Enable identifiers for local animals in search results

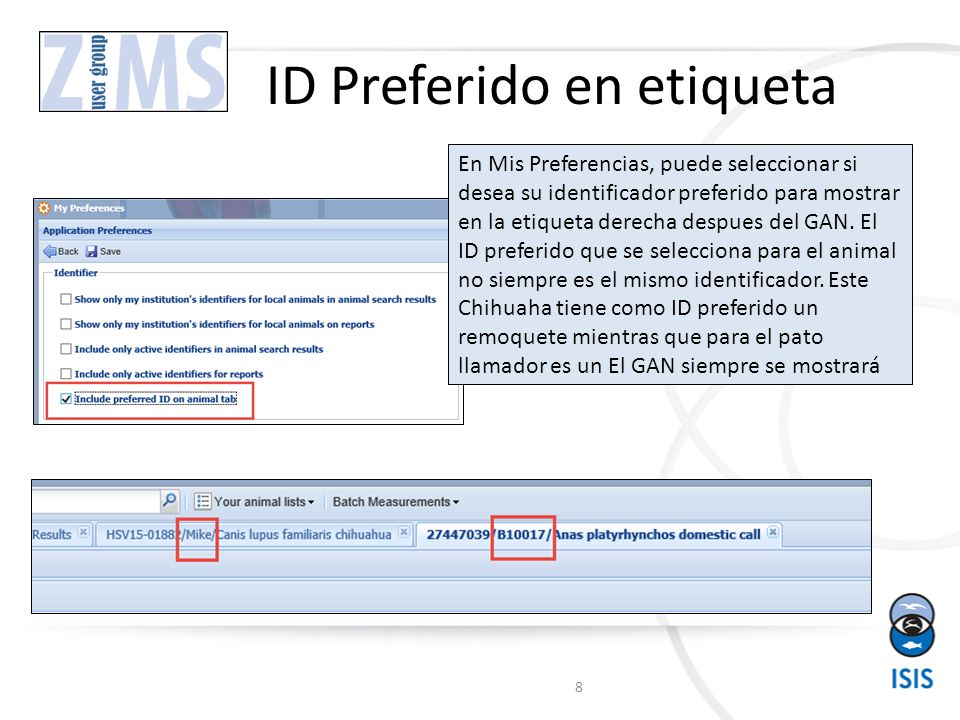pos(66,299)
